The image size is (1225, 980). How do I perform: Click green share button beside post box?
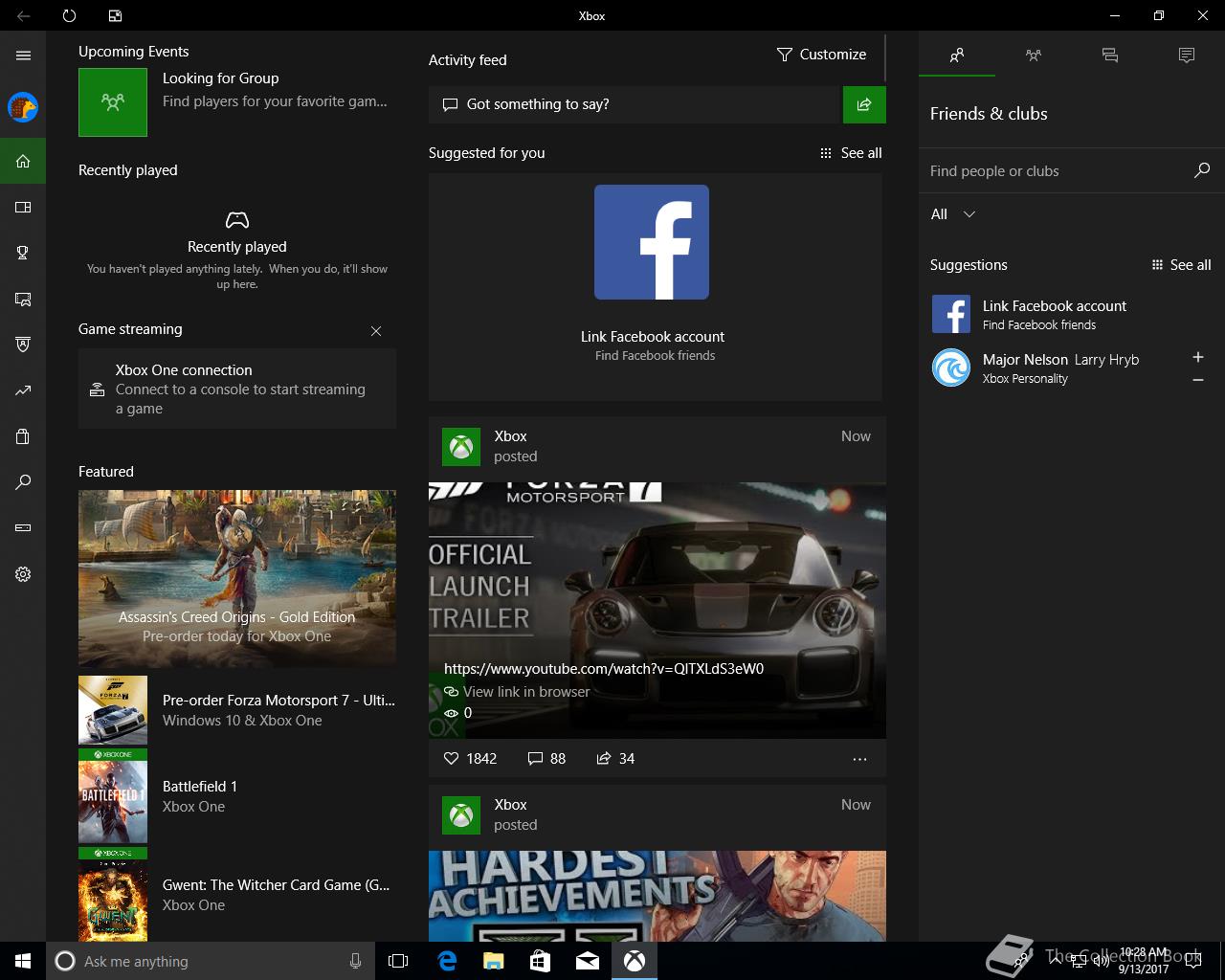[864, 104]
